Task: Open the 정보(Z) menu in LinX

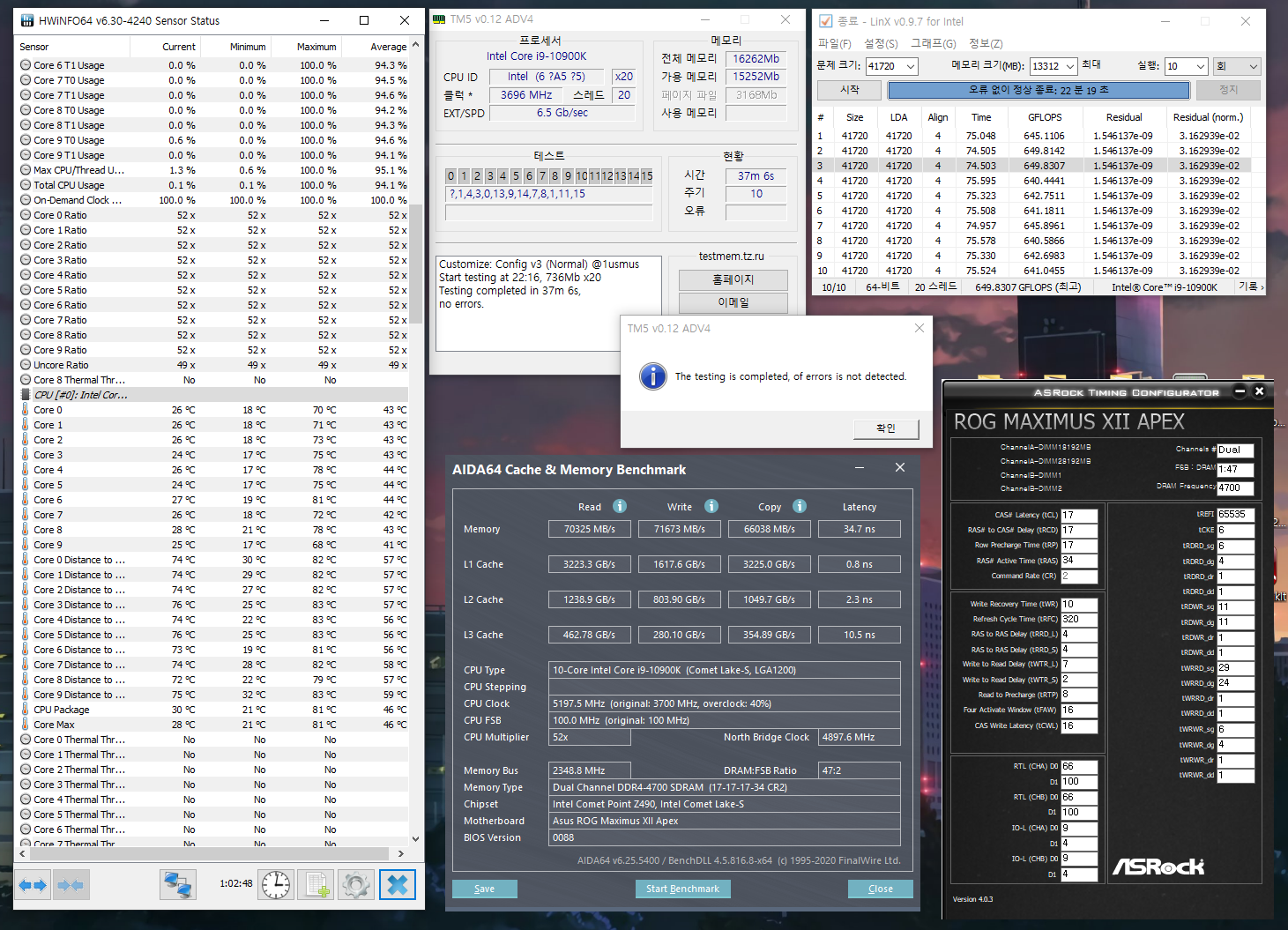Action: pos(986,43)
